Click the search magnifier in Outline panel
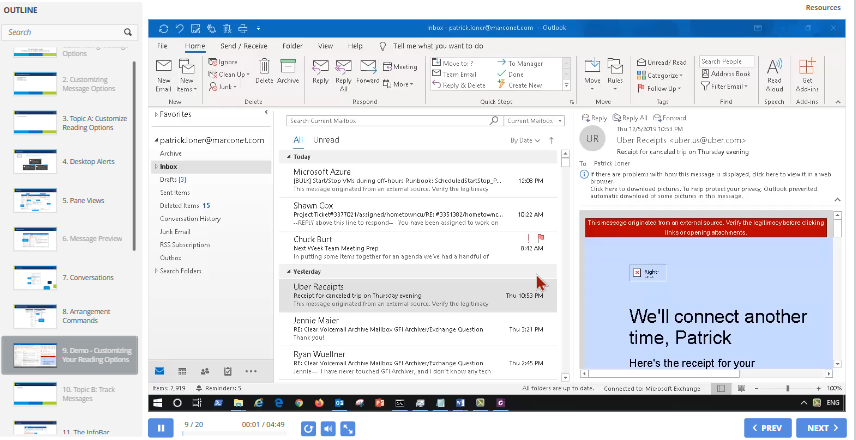856x440 pixels. 127,32
